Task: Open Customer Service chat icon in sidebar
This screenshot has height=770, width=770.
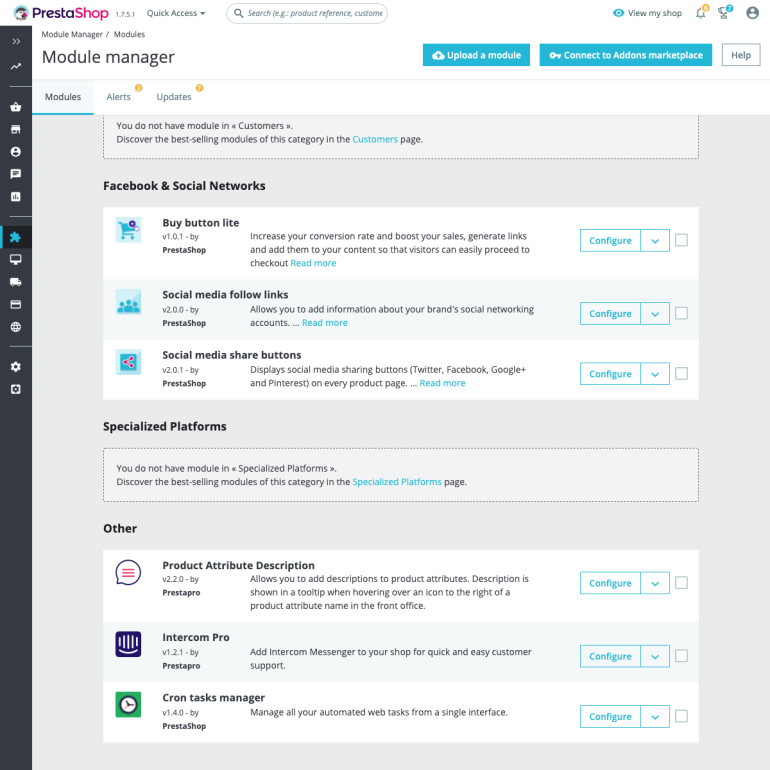Action: click(x=16, y=174)
